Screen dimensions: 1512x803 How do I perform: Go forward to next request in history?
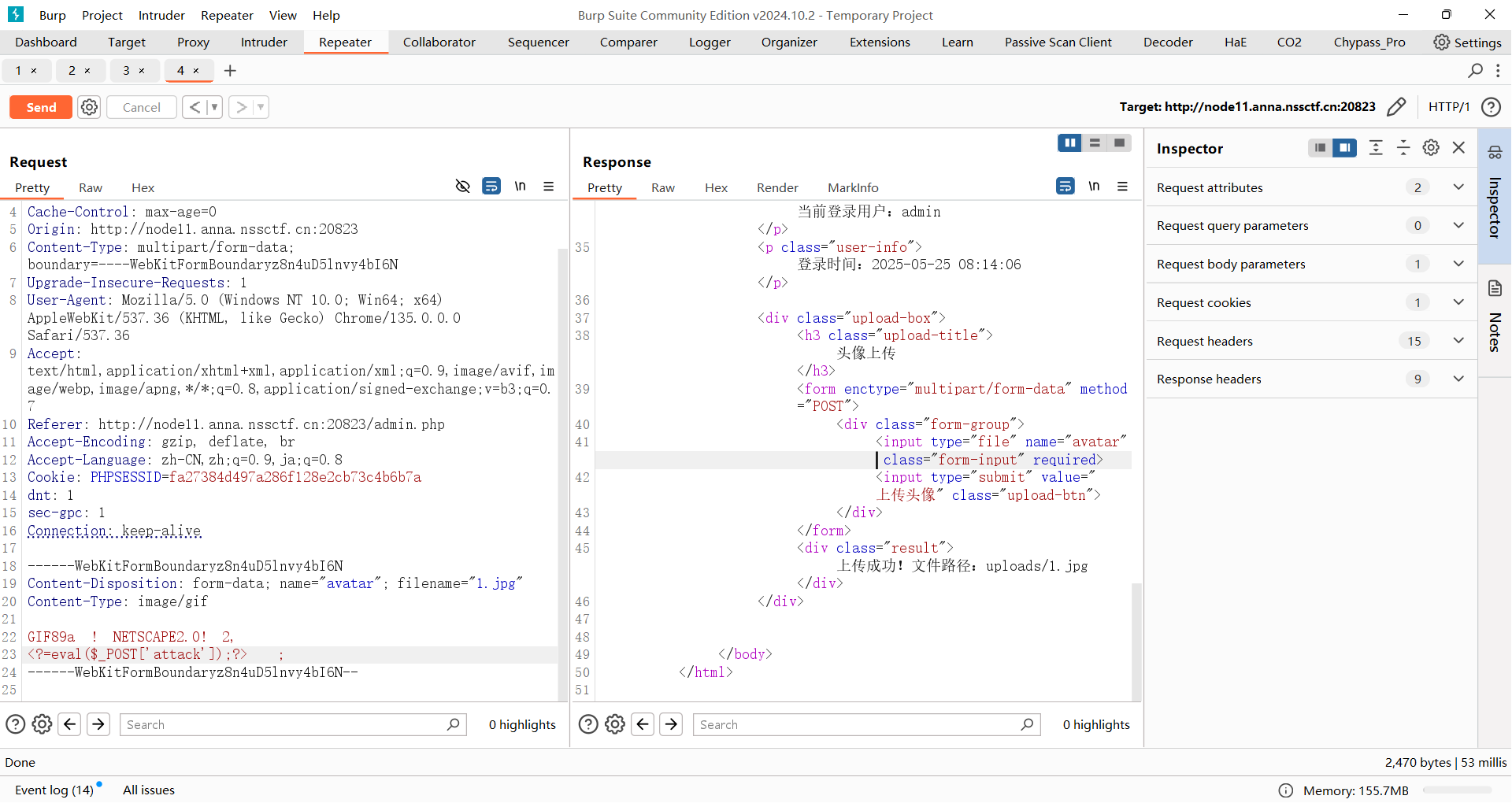[242, 107]
